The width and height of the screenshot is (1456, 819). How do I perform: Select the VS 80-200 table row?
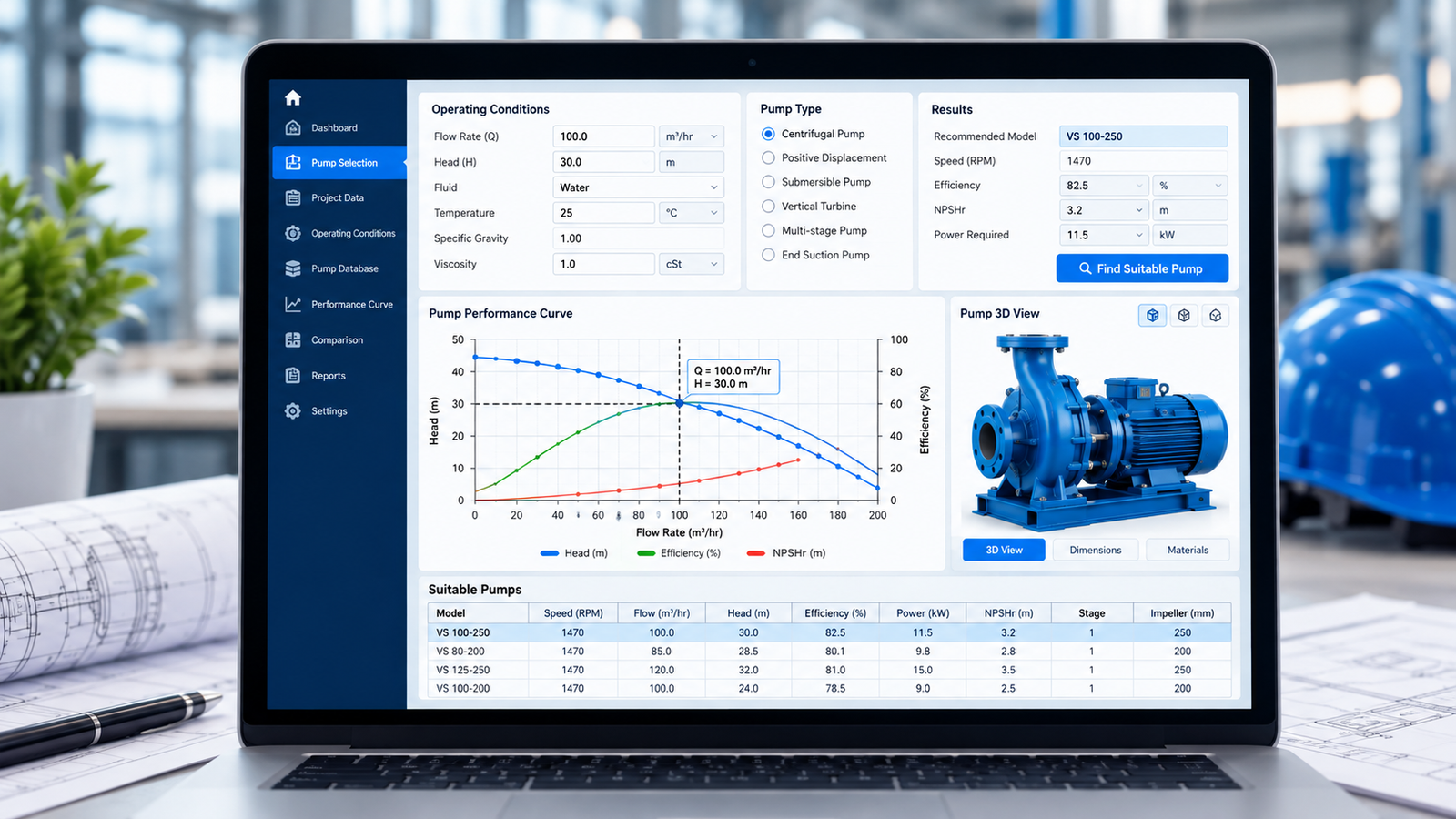tap(829, 652)
